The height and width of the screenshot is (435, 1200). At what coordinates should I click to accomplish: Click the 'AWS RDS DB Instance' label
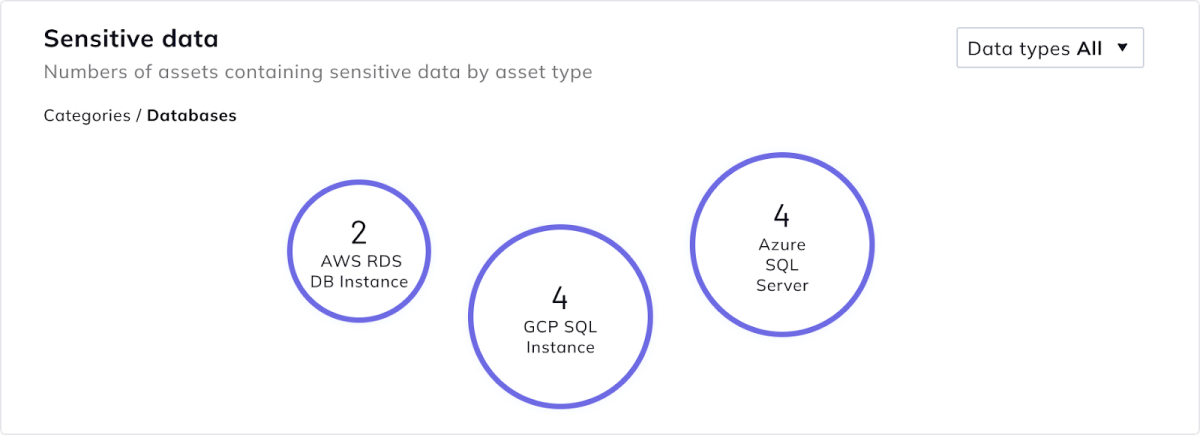point(359,271)
